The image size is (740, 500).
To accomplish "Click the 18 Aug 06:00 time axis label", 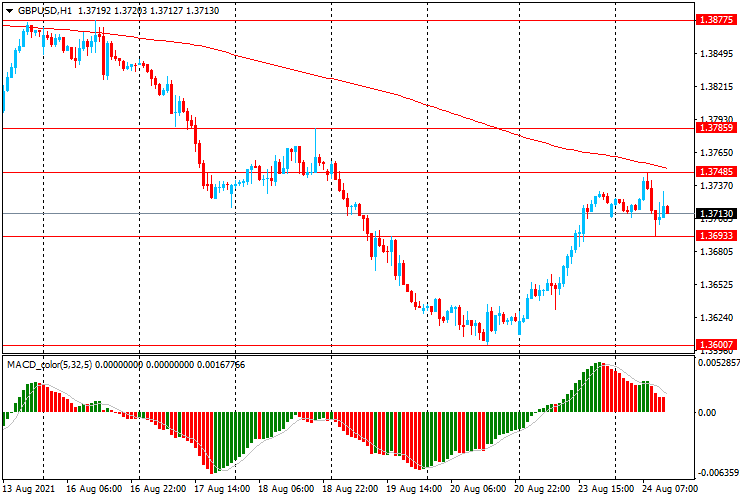I will coord(286,488).
